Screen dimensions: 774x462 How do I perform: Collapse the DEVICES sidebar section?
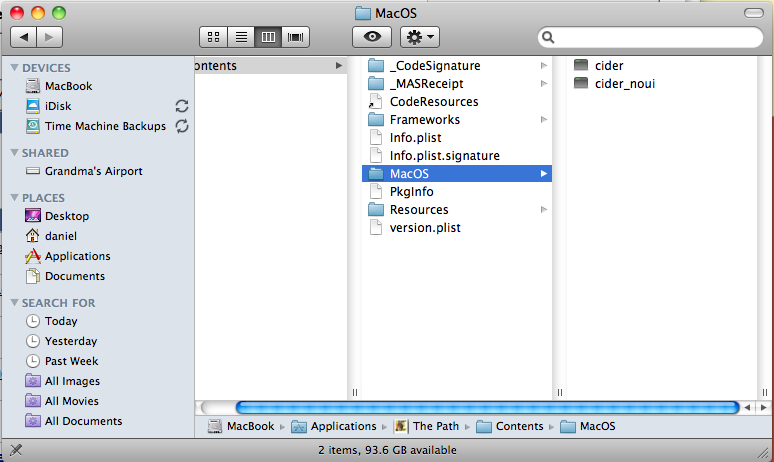pyautogui.click(x=14, y=68)
